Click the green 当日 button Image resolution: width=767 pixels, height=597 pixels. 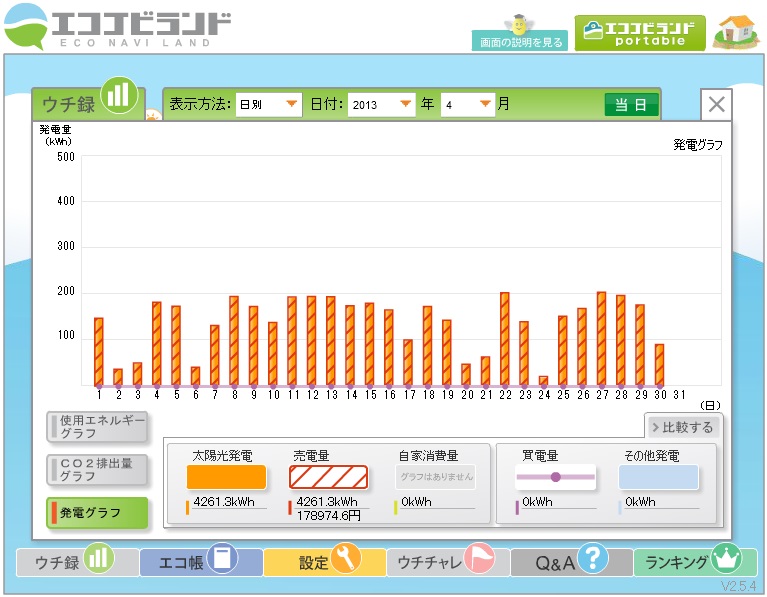(631, 105)
